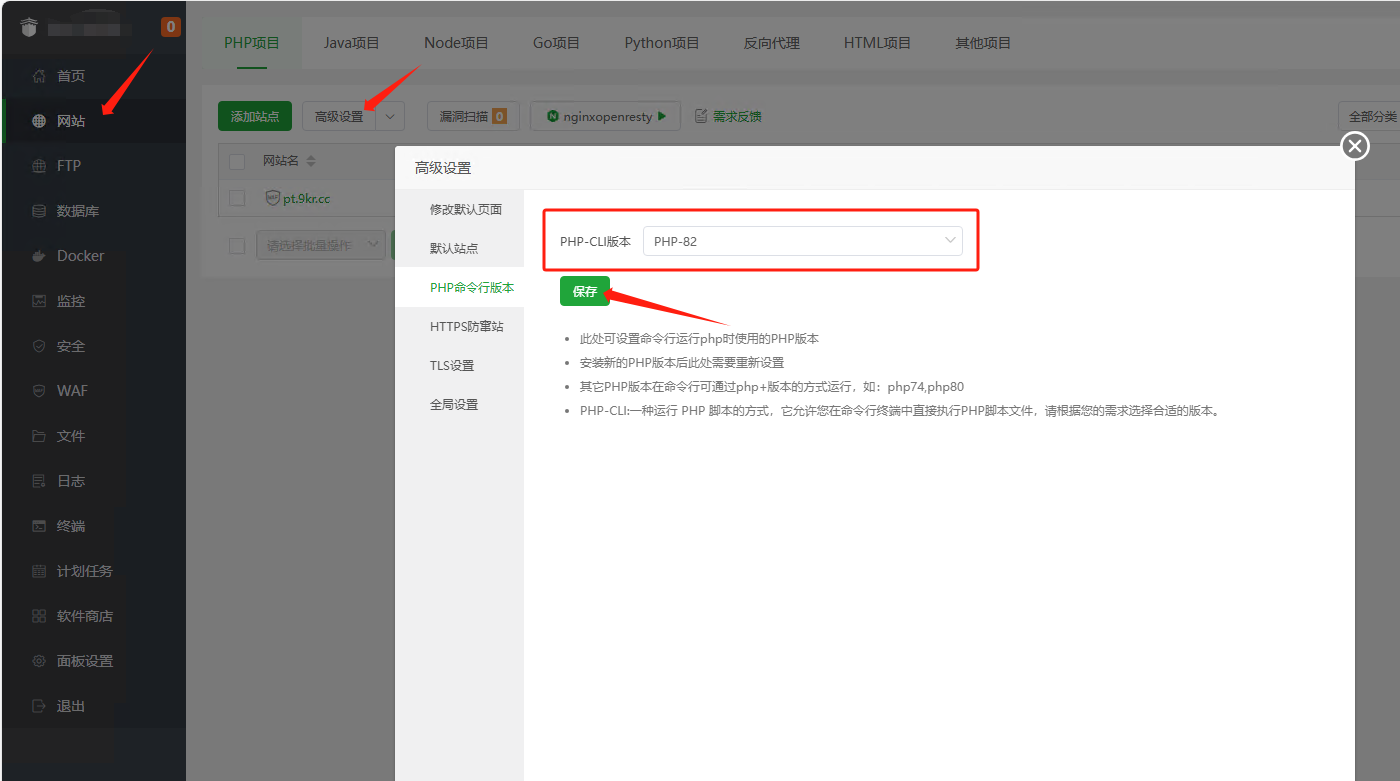Click the WAF shield icon

click(39, 391)
